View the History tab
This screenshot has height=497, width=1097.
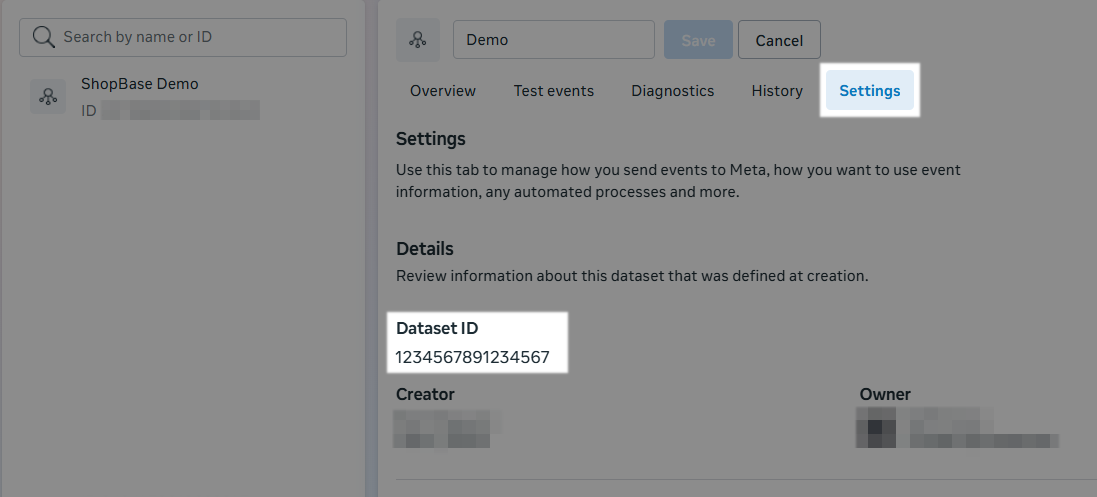(777, 91)
